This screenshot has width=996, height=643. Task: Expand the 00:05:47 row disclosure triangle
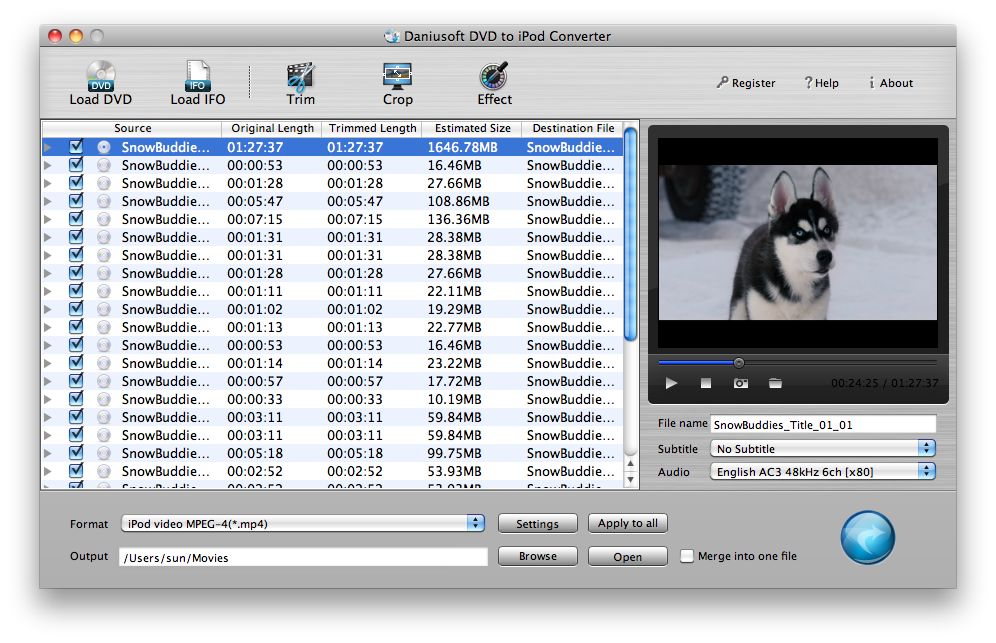point(48,201)
